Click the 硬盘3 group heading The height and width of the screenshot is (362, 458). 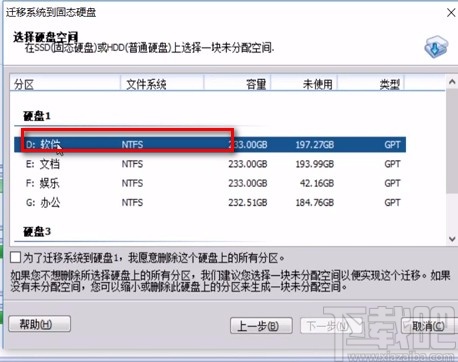pos(37,231)
